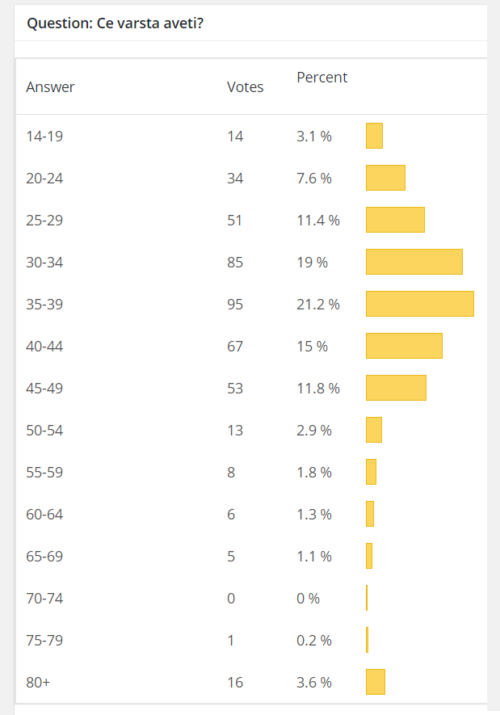Click the 30-34 yellow bar

pyautogui.click(x=414, y=262)
